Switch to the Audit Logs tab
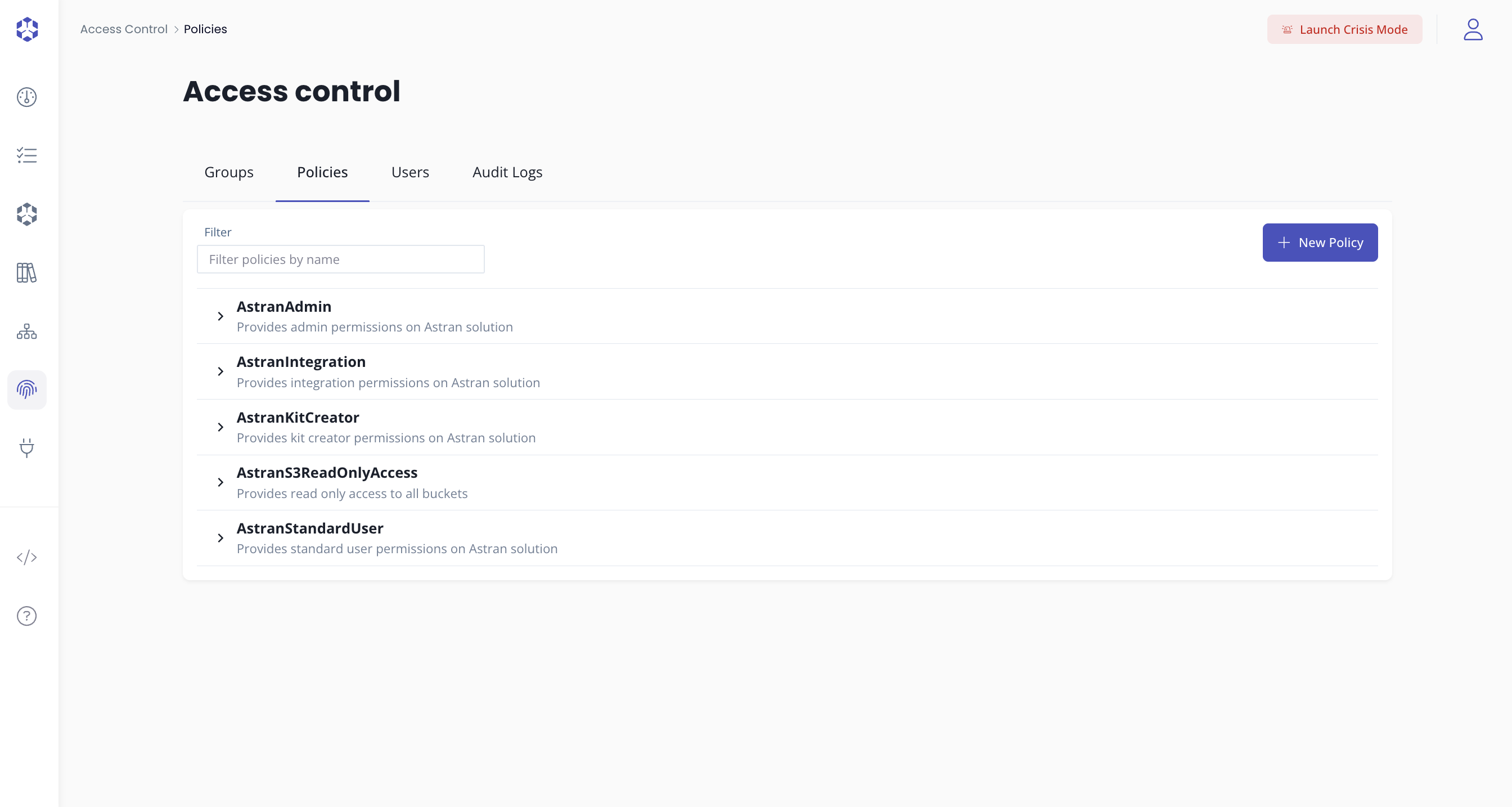The image size is (1512, 807). tap(507, 172)
